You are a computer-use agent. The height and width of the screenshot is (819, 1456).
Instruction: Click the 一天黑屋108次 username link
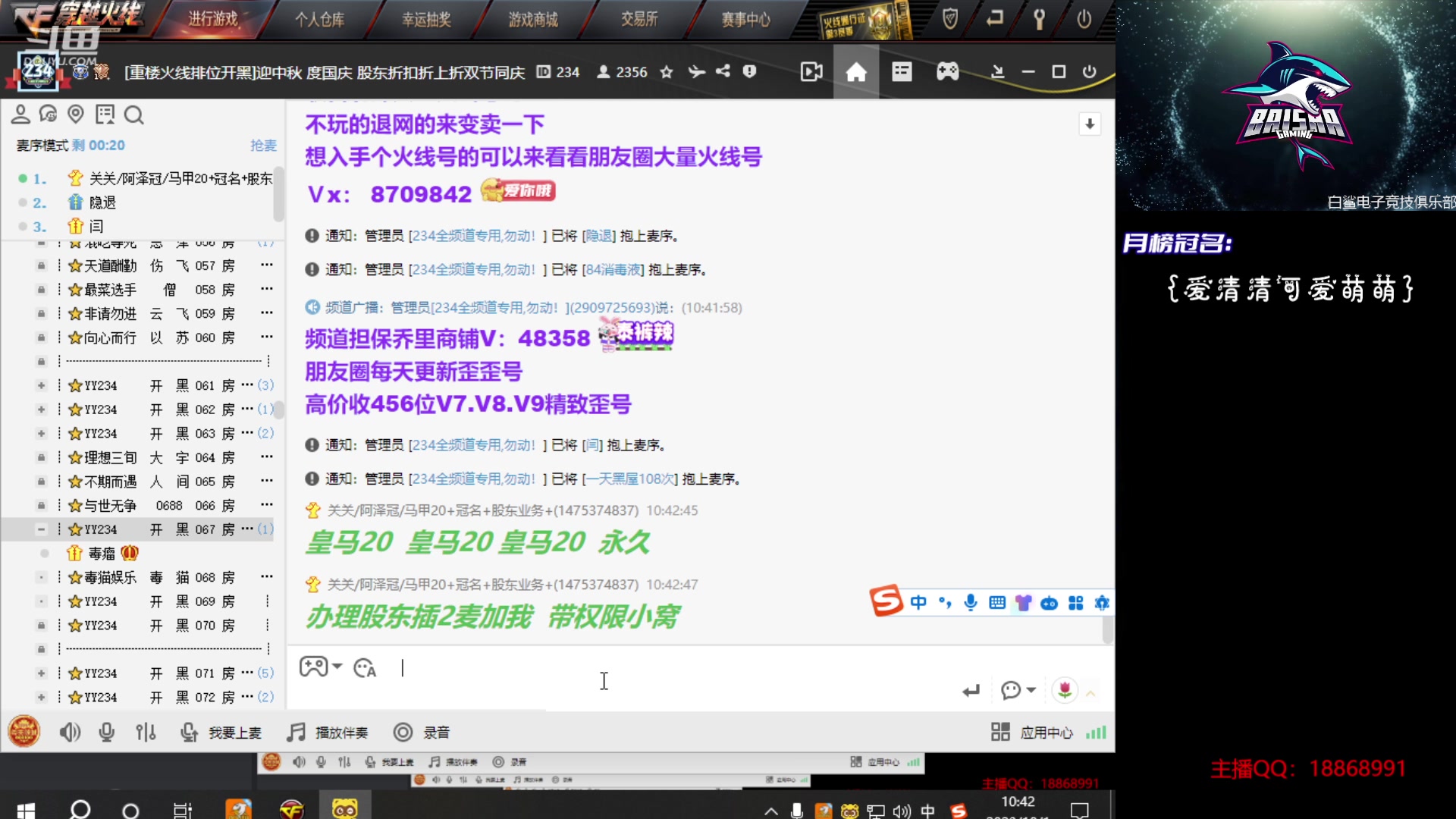[629, 479]
